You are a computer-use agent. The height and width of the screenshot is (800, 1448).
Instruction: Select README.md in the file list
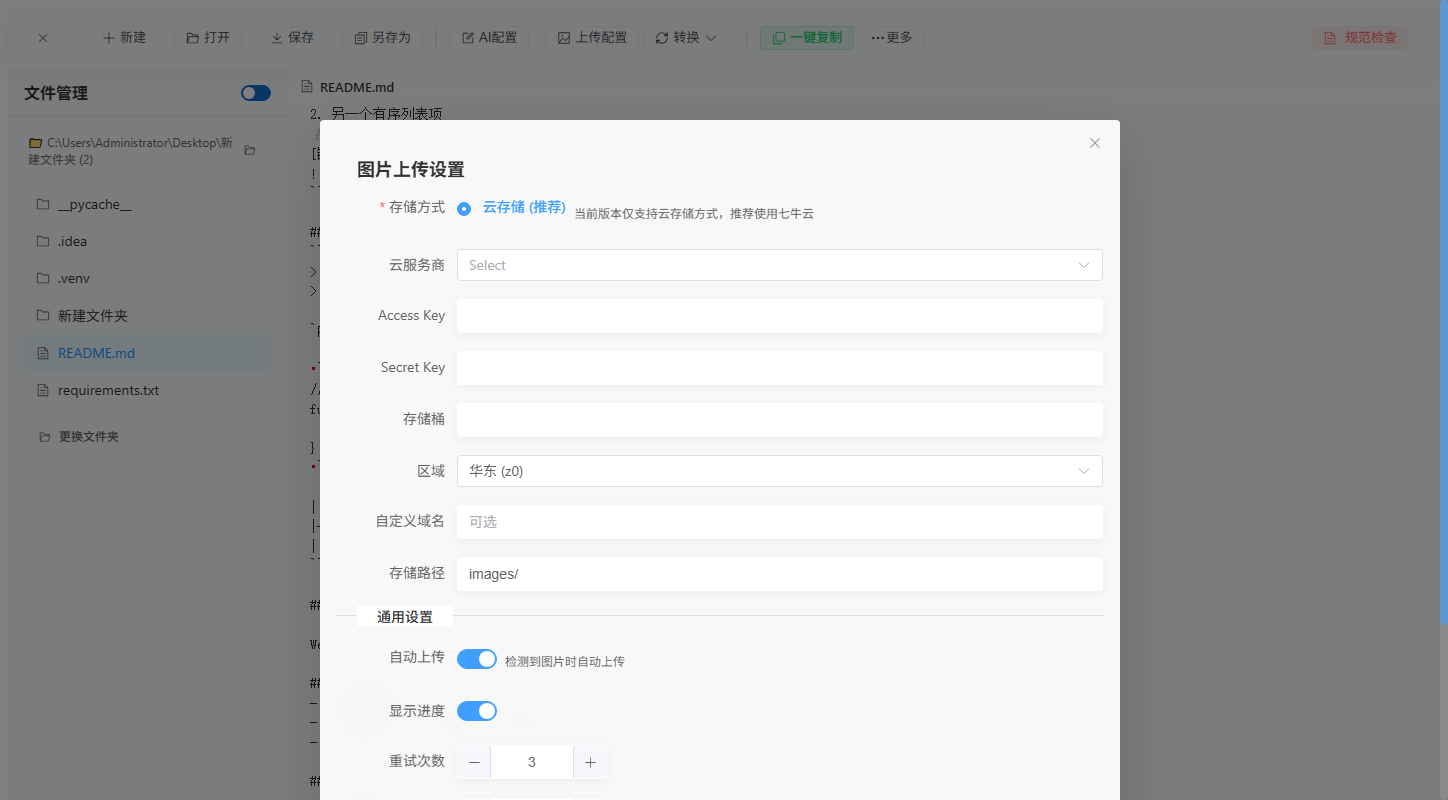(96, 353)
